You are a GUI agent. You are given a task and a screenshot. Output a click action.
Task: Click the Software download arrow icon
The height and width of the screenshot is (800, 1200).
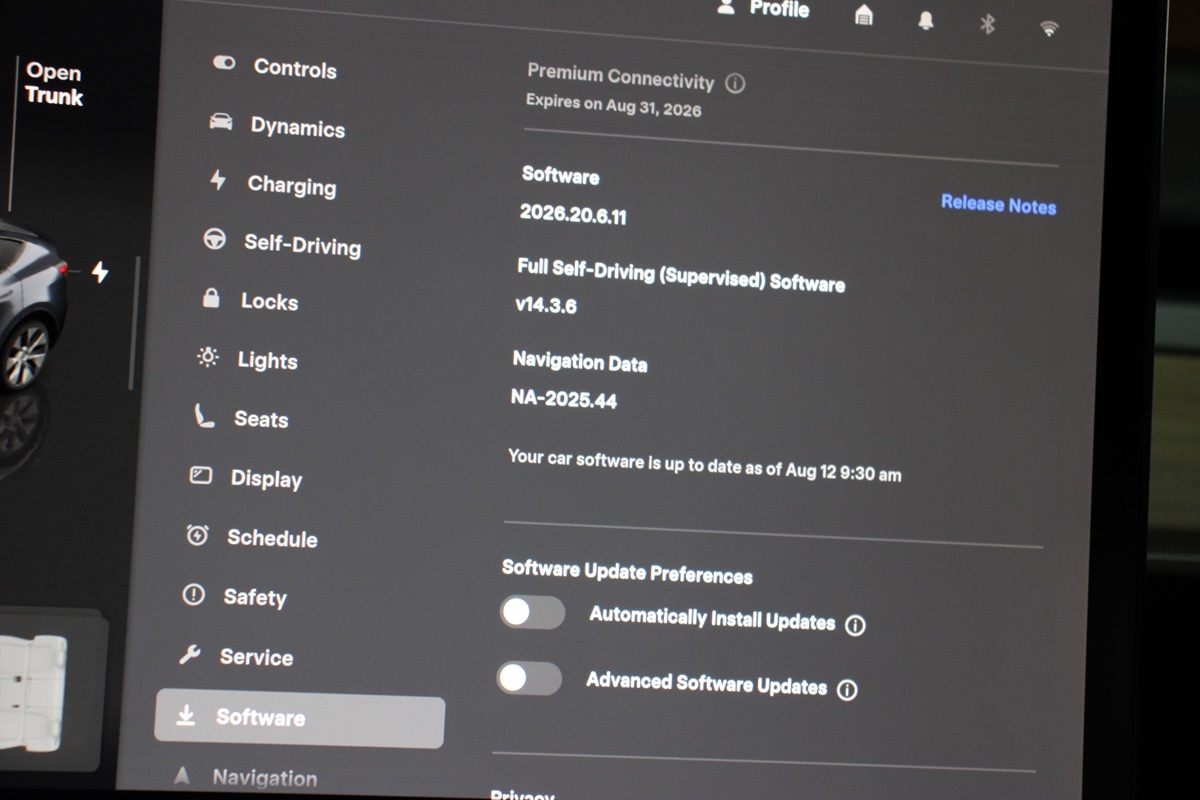click(186, 716)
